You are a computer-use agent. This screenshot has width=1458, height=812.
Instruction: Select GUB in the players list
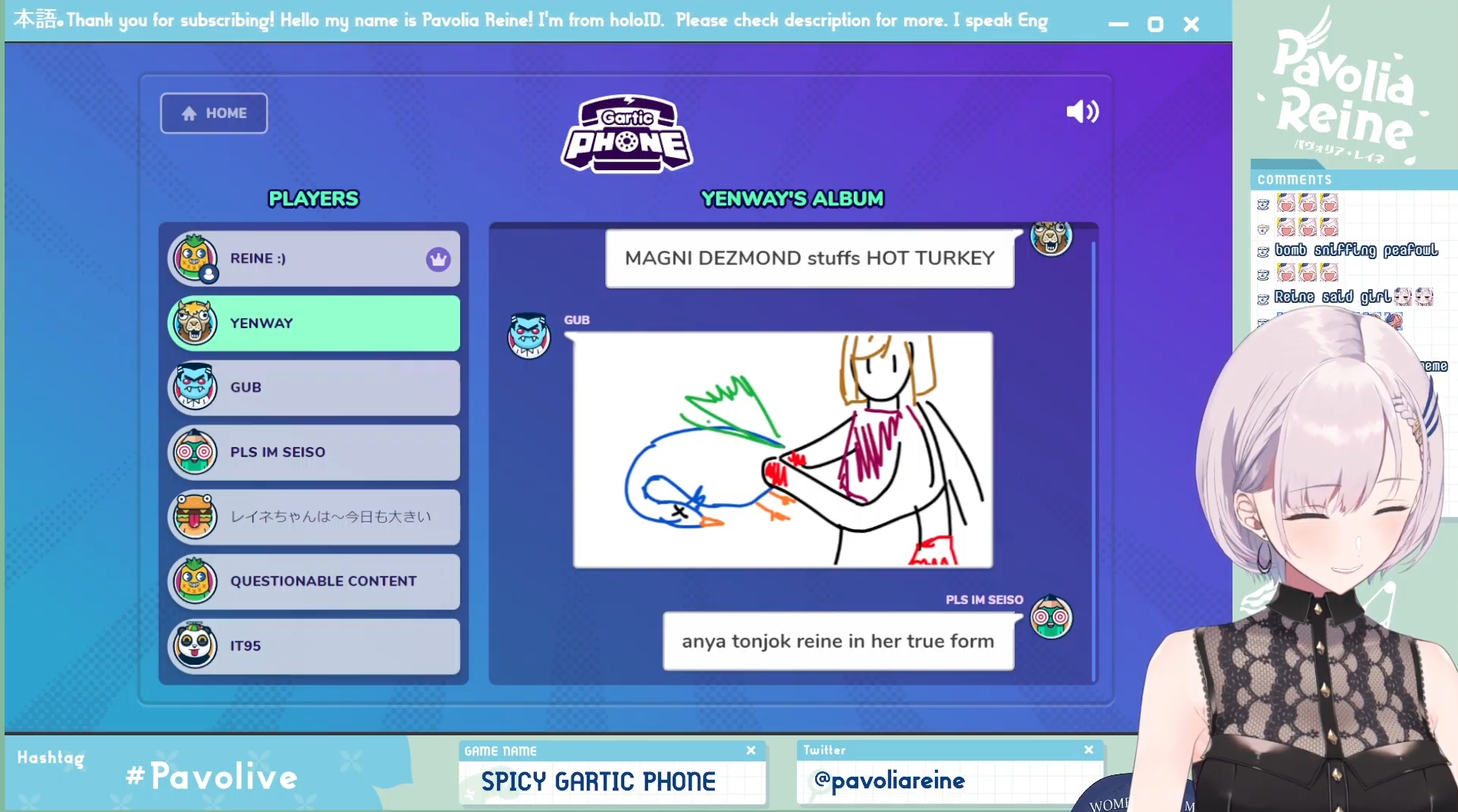coord(314,387)
